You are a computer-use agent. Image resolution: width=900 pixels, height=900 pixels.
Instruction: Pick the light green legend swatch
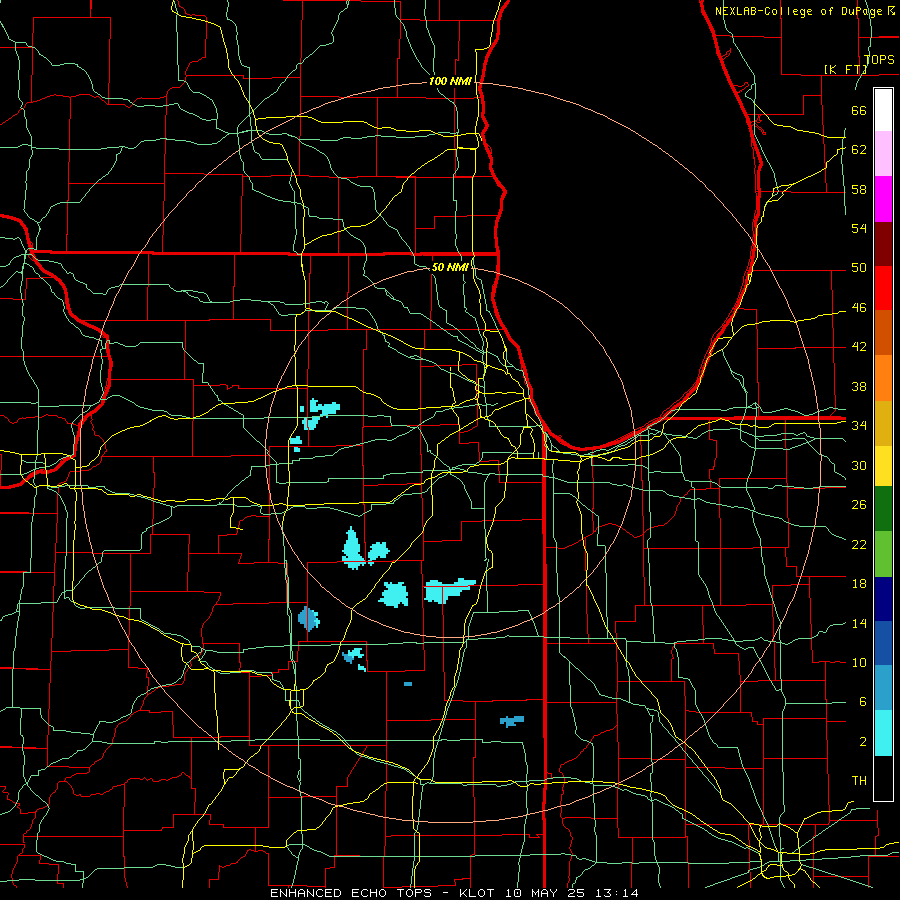(x=883, y=554)
